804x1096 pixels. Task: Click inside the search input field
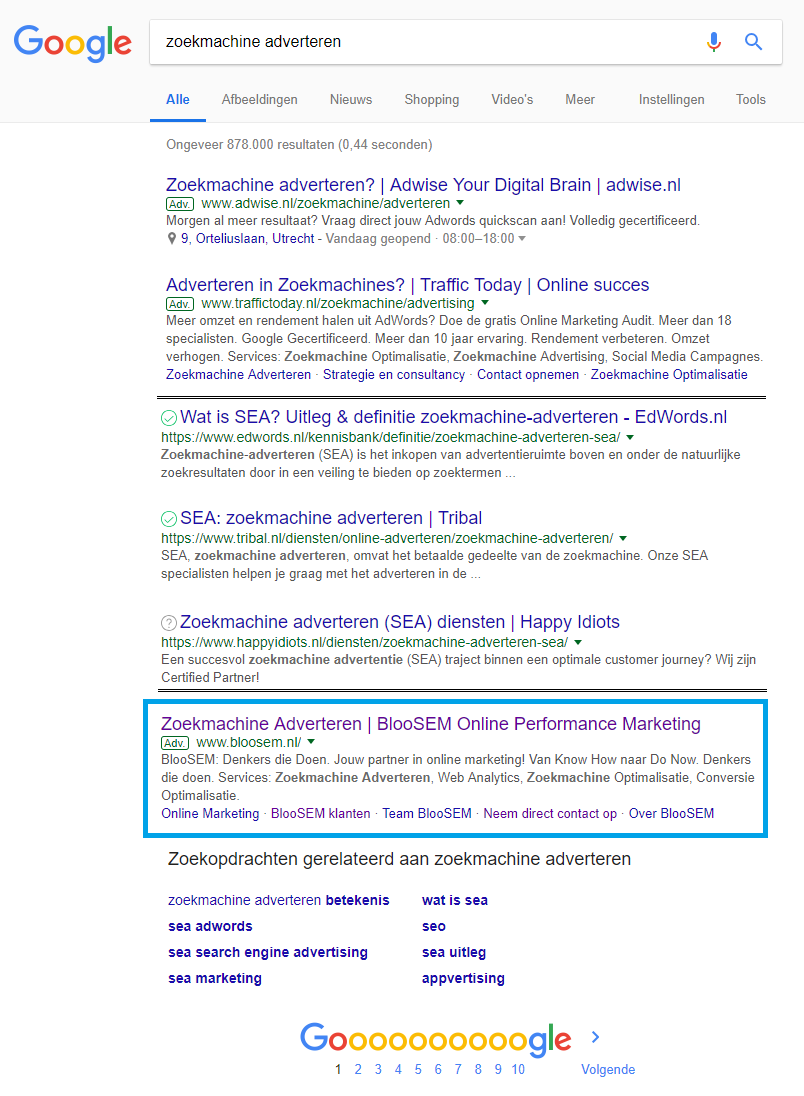pyautogui.click(x=420, y=42)
